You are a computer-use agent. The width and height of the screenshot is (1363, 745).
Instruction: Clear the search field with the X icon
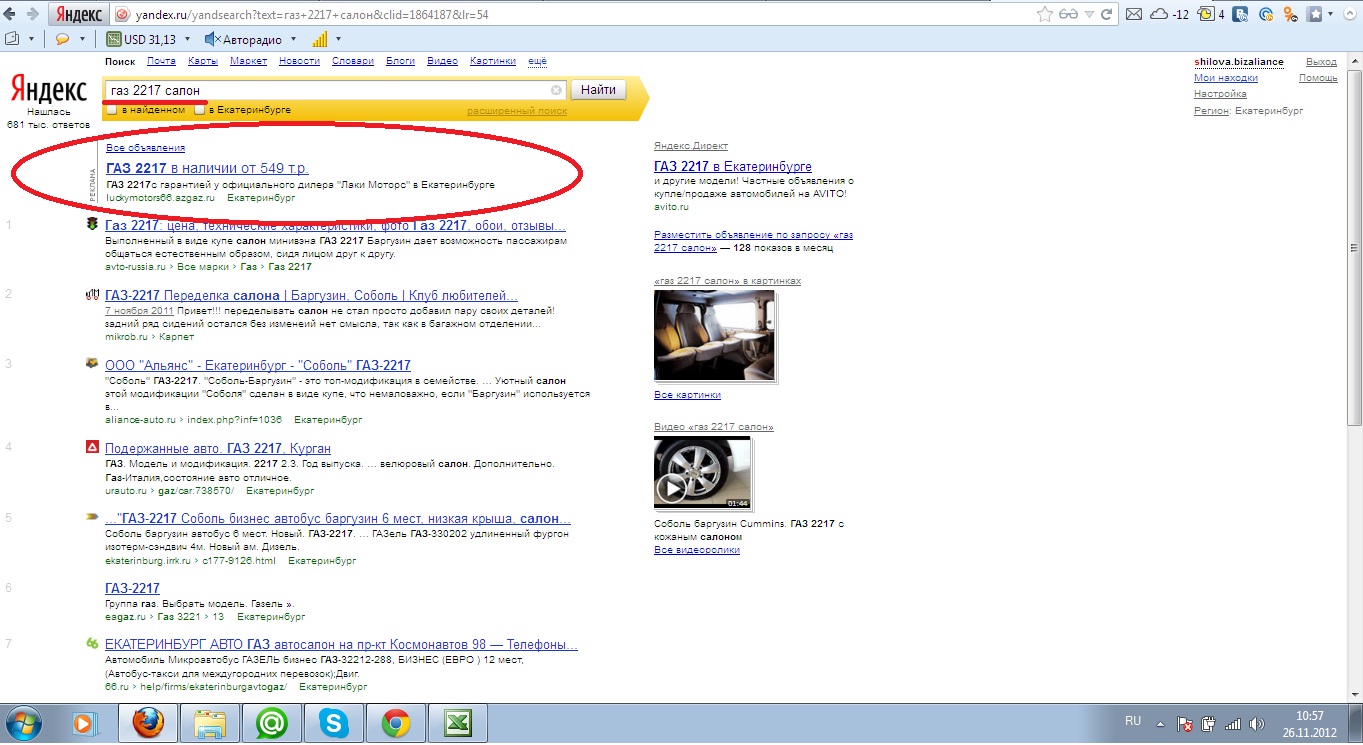click(x=556, y=90)
